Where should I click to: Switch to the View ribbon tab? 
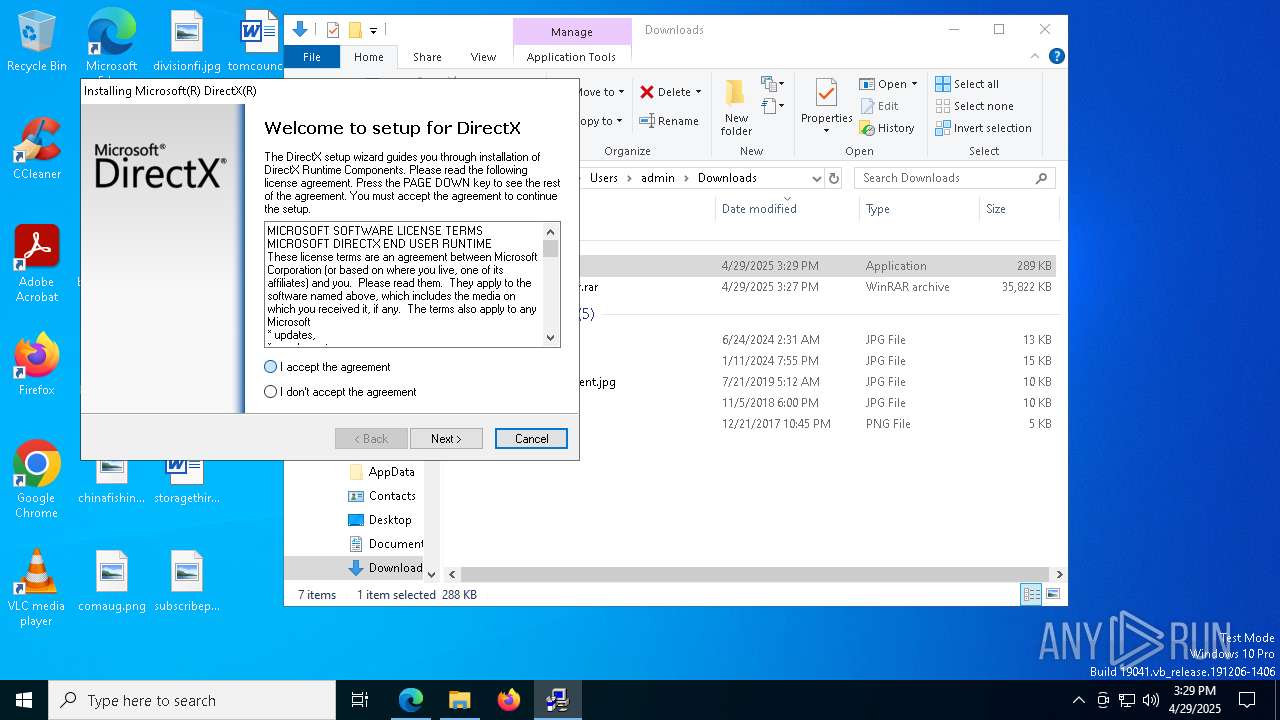point(483,57)
